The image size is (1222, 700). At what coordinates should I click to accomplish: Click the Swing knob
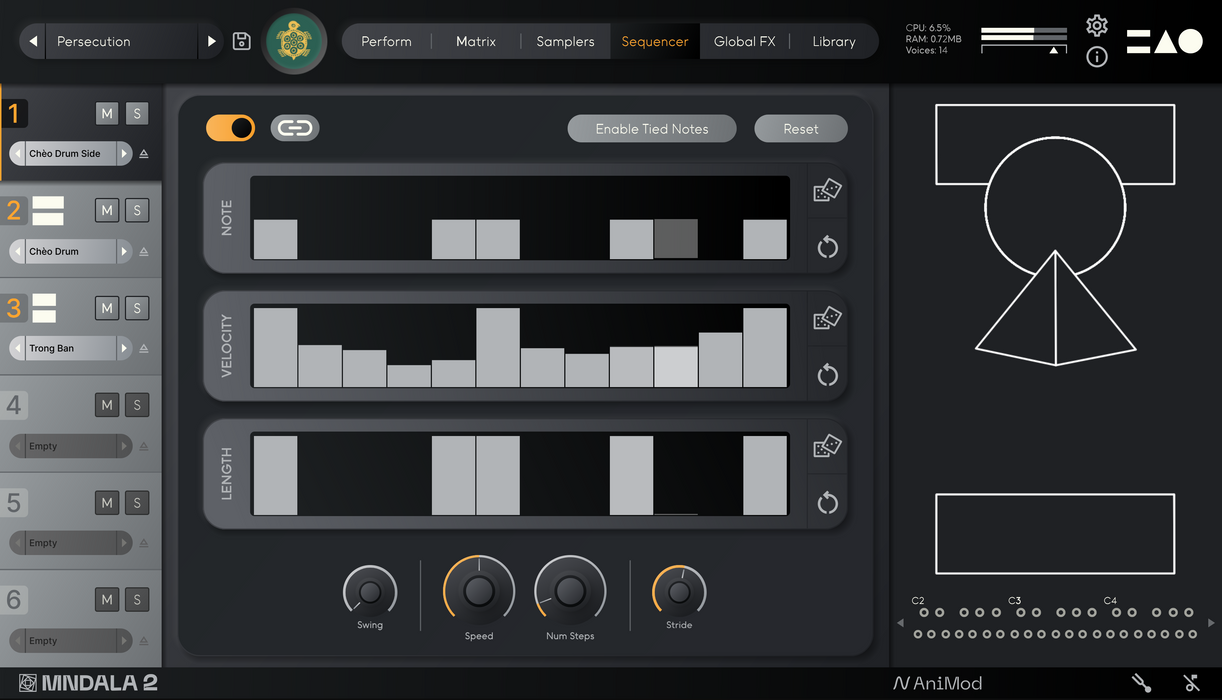[370, 592]
